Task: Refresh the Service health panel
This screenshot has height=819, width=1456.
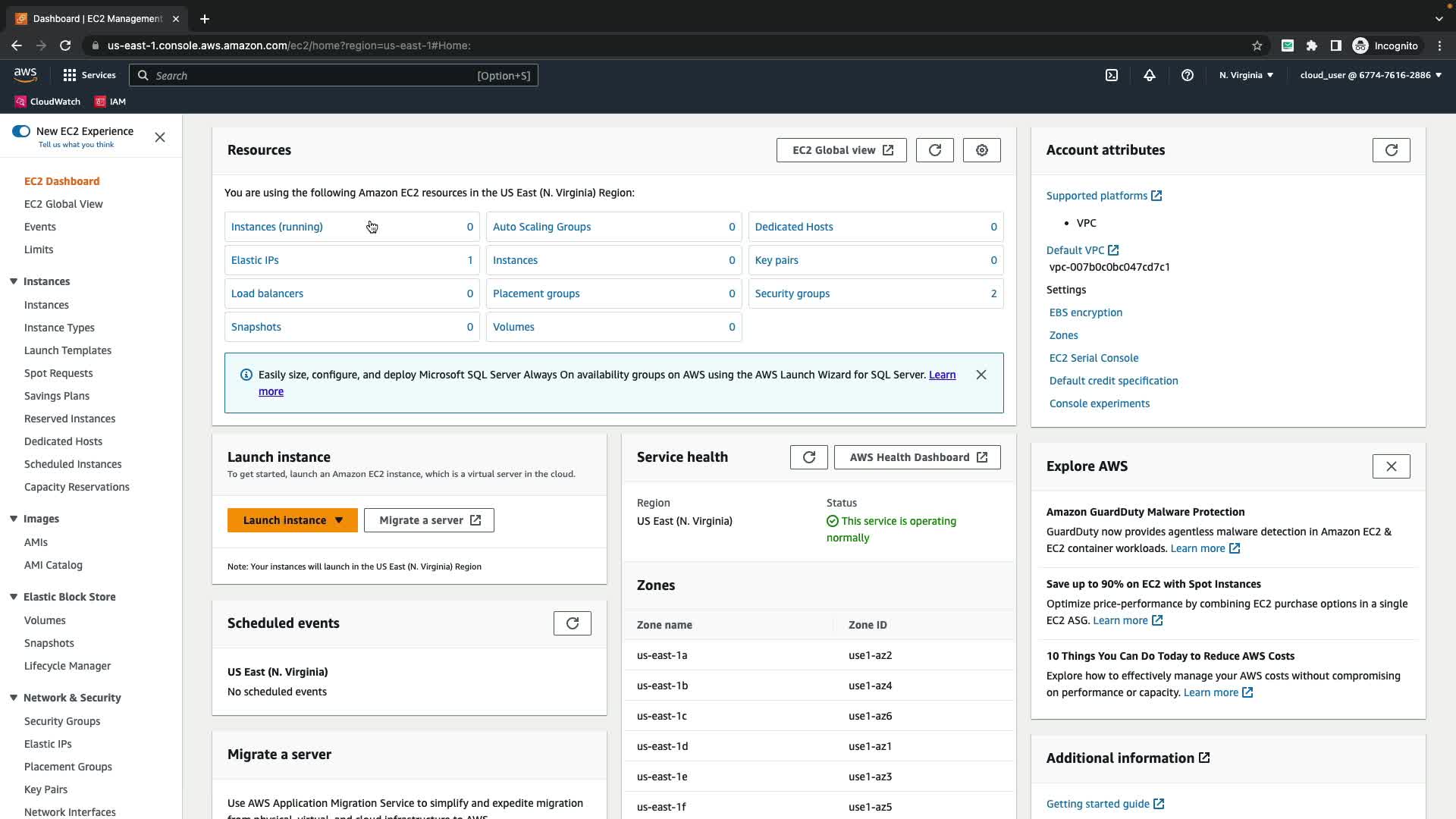Action: click(808, 457)
